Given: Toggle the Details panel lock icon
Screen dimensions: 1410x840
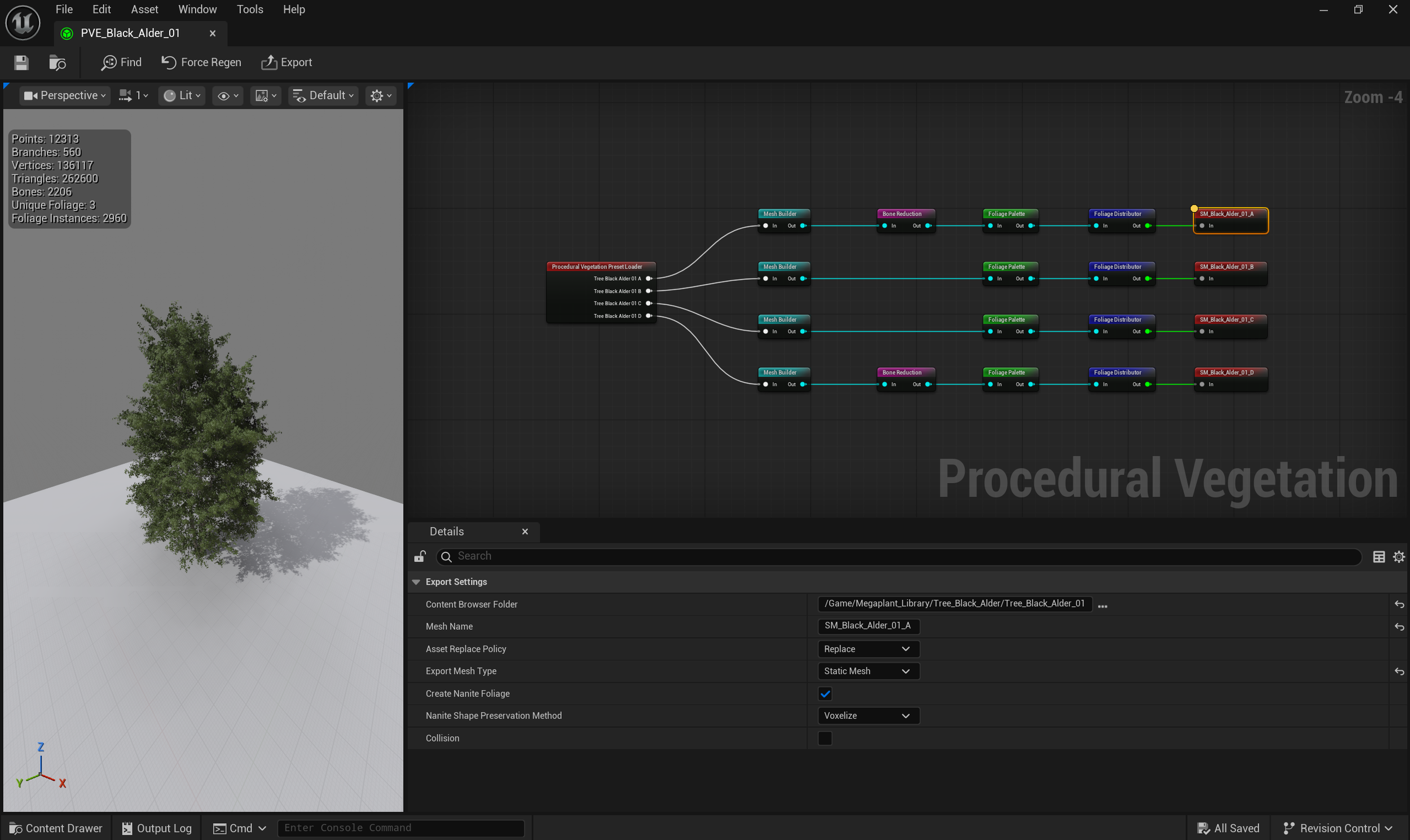Looking at the screenshot, I should pyautogui.click(x=420, y=556).
